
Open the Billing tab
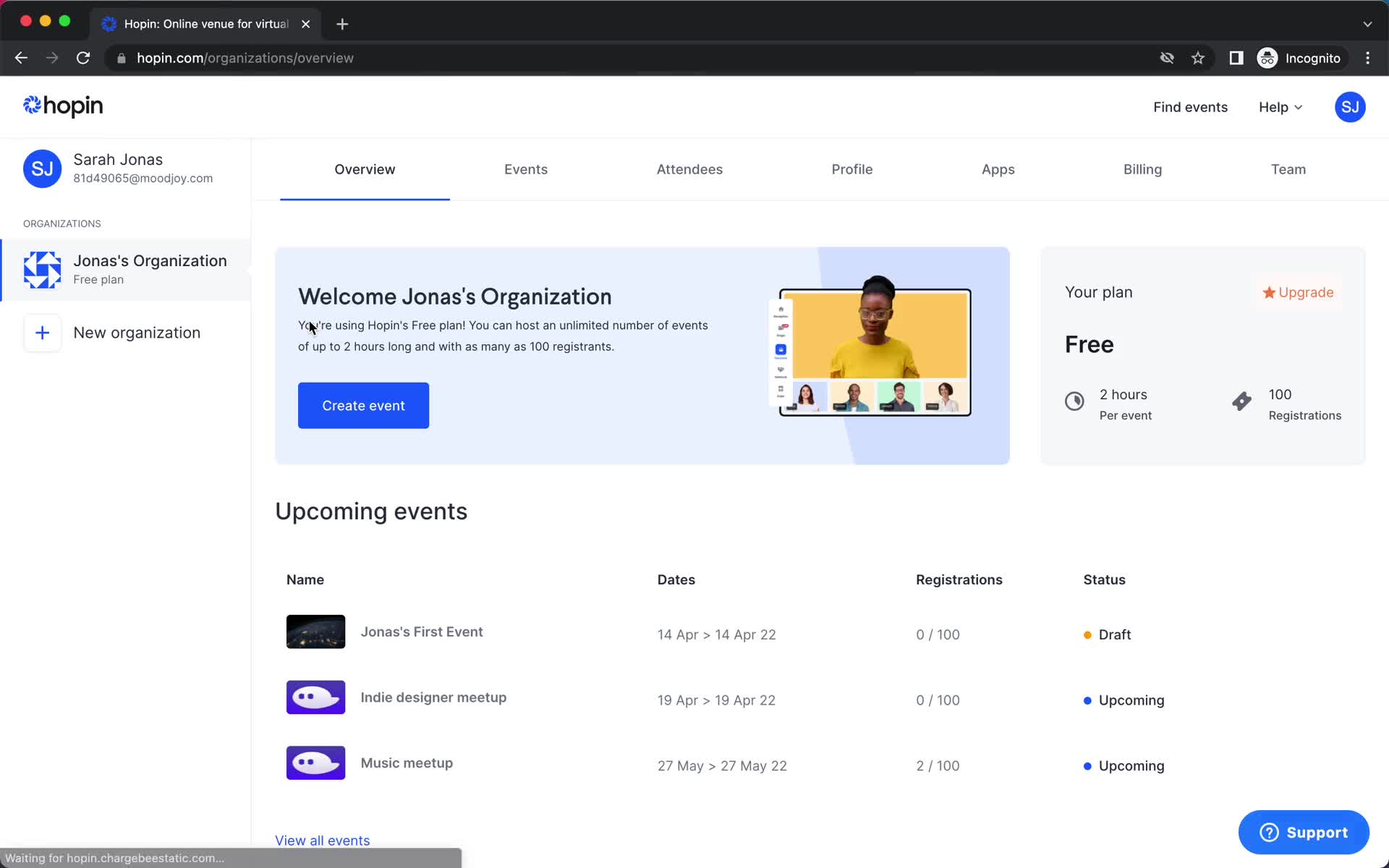[1142, 169]
